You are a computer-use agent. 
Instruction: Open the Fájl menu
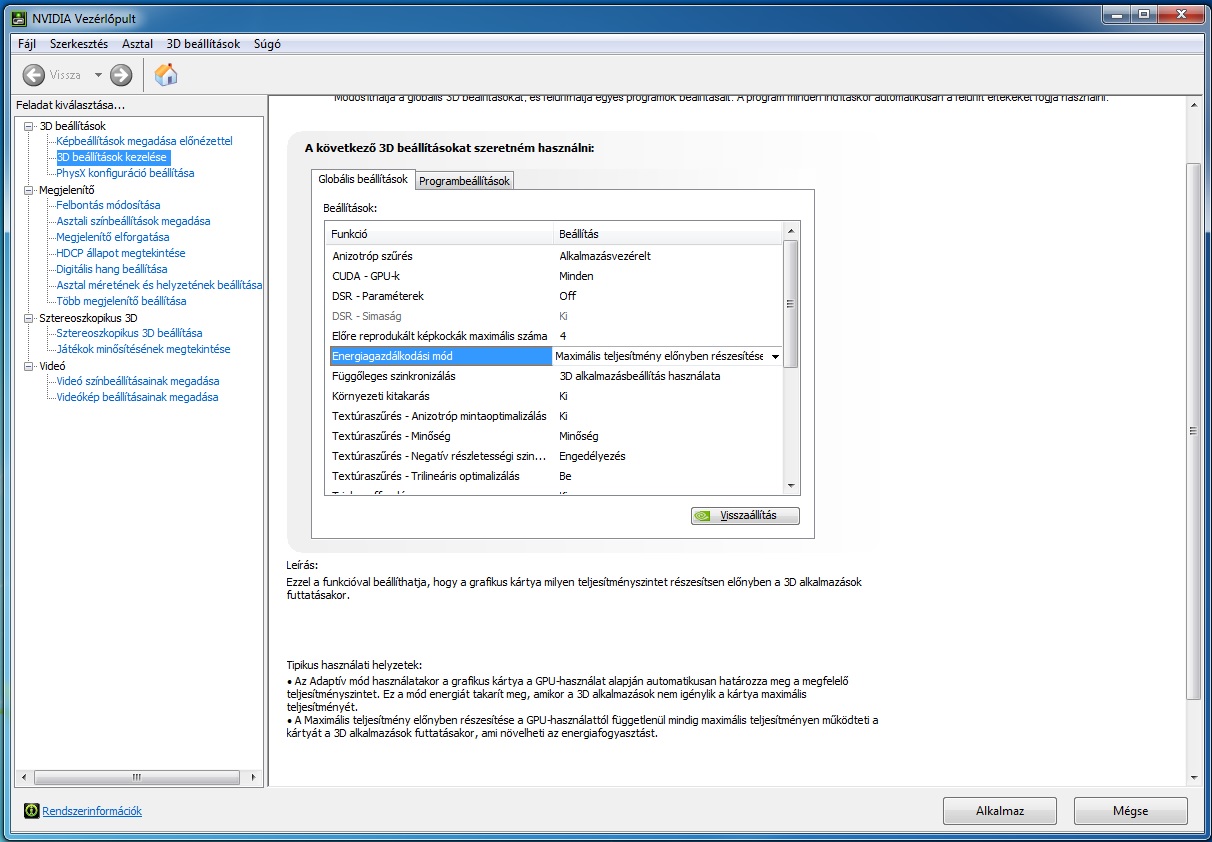click(27, 44)
